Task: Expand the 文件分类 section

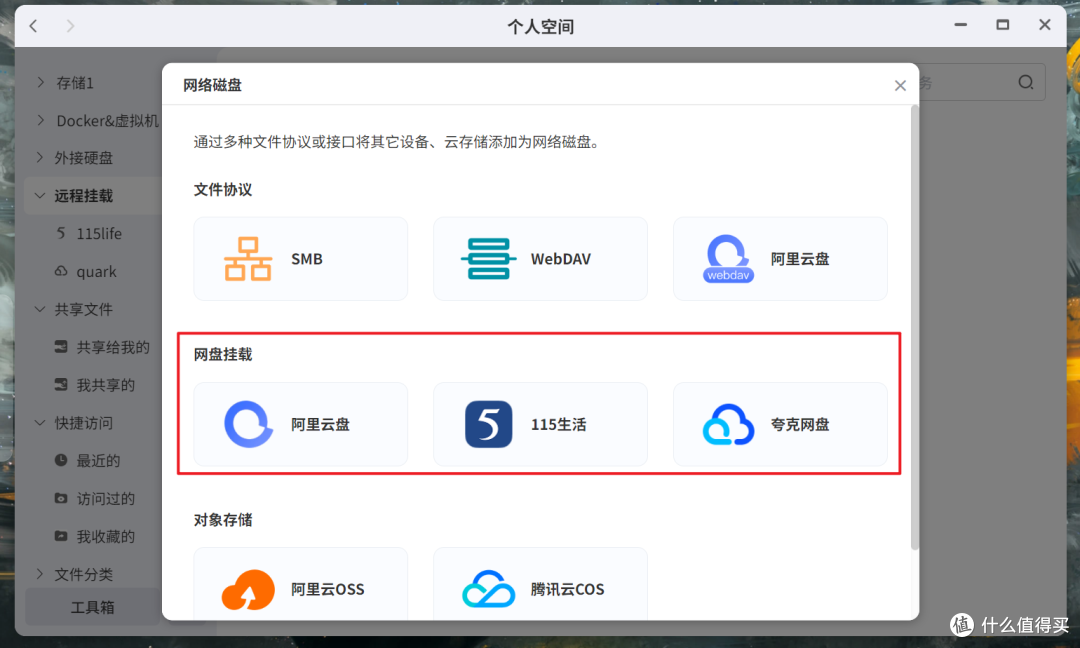Action: coord(40,574)
